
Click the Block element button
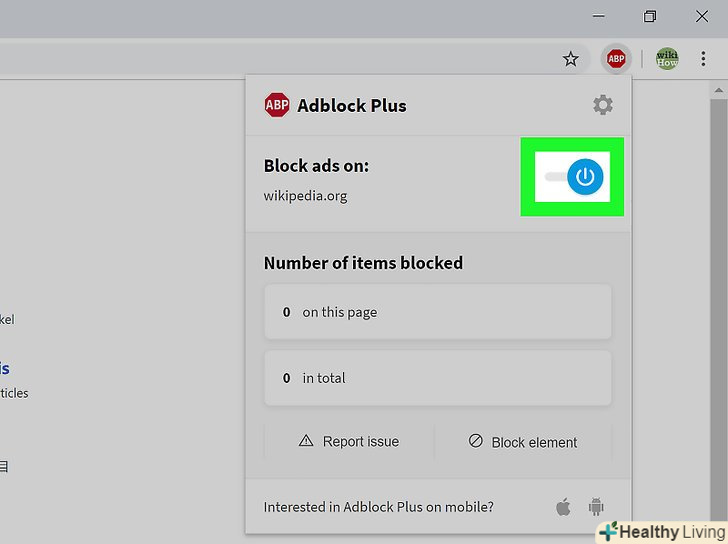click(523, 442)
